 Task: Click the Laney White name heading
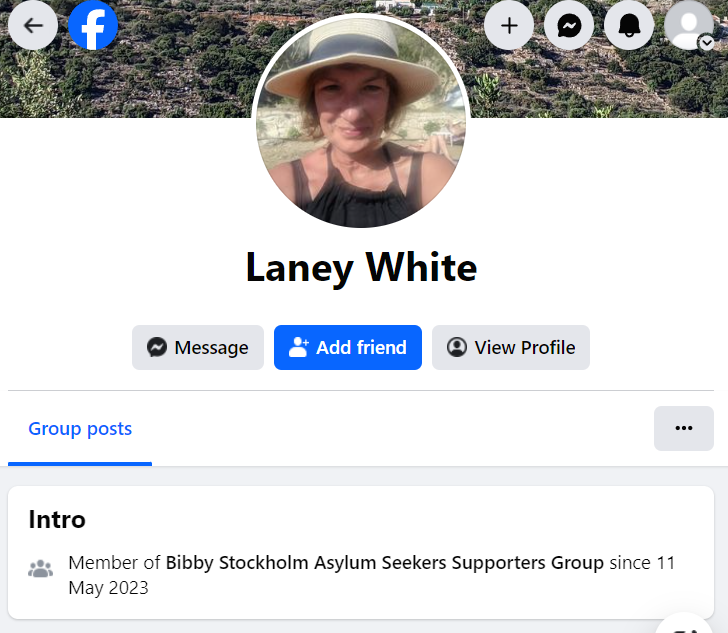(361, 268)
